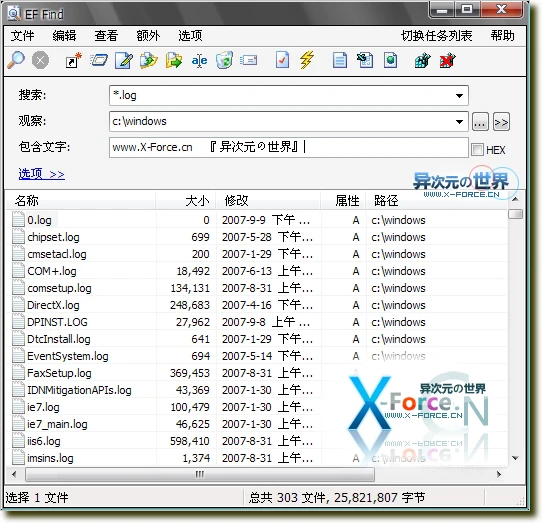Select the comsetup.log file row
Image resolution: width=542 pixels, height=523 pixels.
(257, 288)
